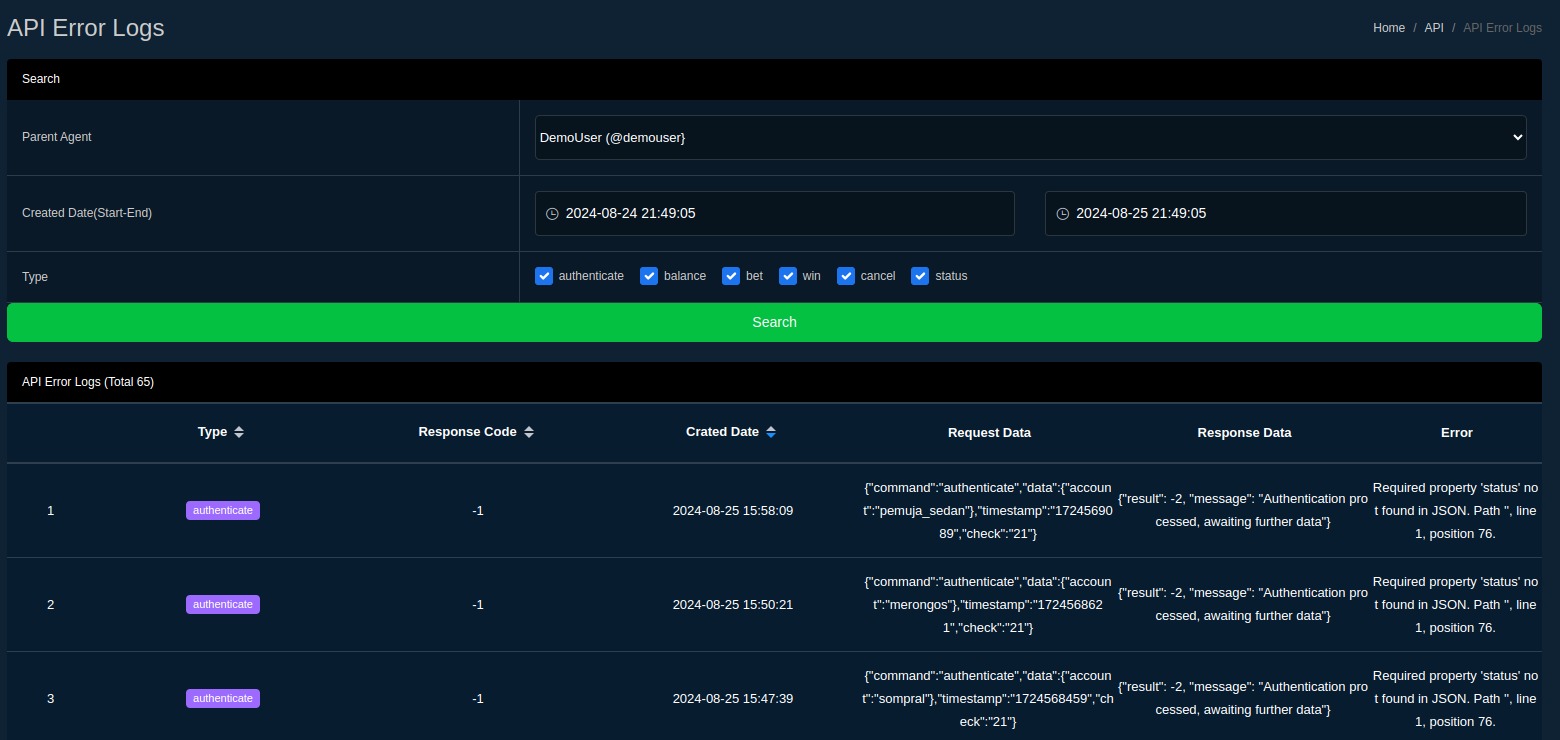Click the green Search button
Image resolution: width=1560 pixels, height=740 pixels.
pos(774,322)
